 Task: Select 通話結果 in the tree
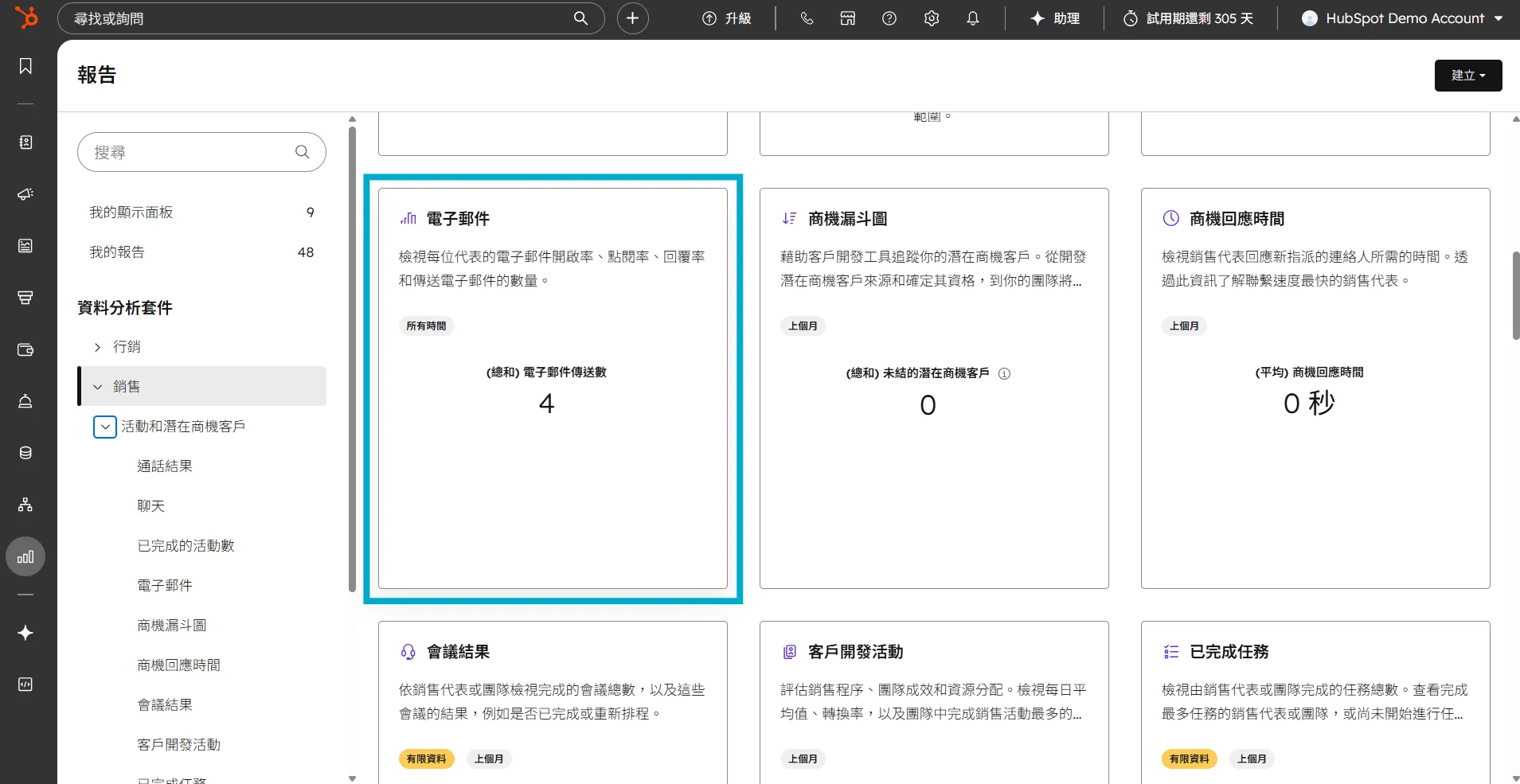pos(165,466)
